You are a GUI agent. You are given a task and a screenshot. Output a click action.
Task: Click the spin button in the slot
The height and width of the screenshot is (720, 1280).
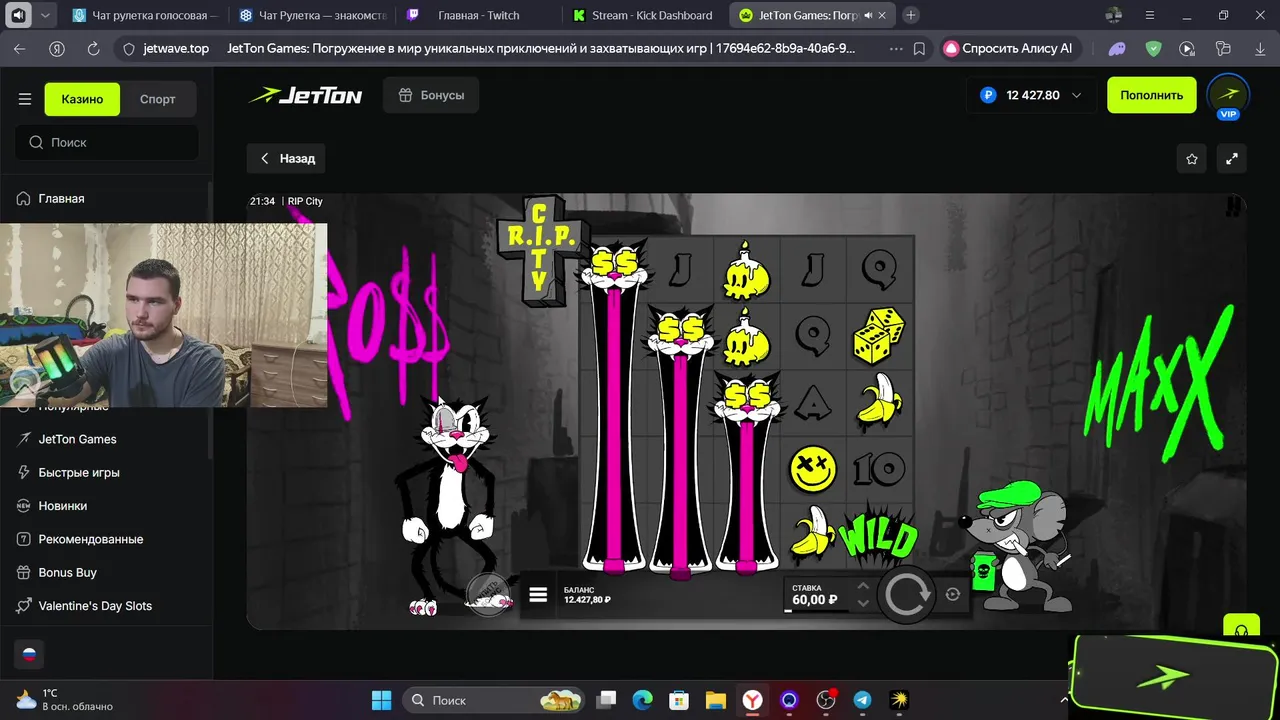906,594
